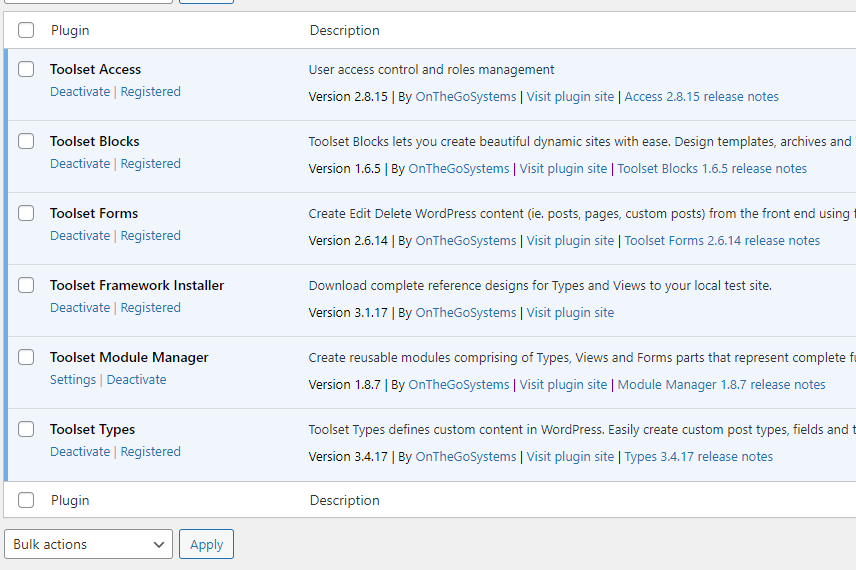The width and height of the screenshot is (856, 570).
Task: Click the 'Download complete reference designs' description
Action: click(540, 286)
